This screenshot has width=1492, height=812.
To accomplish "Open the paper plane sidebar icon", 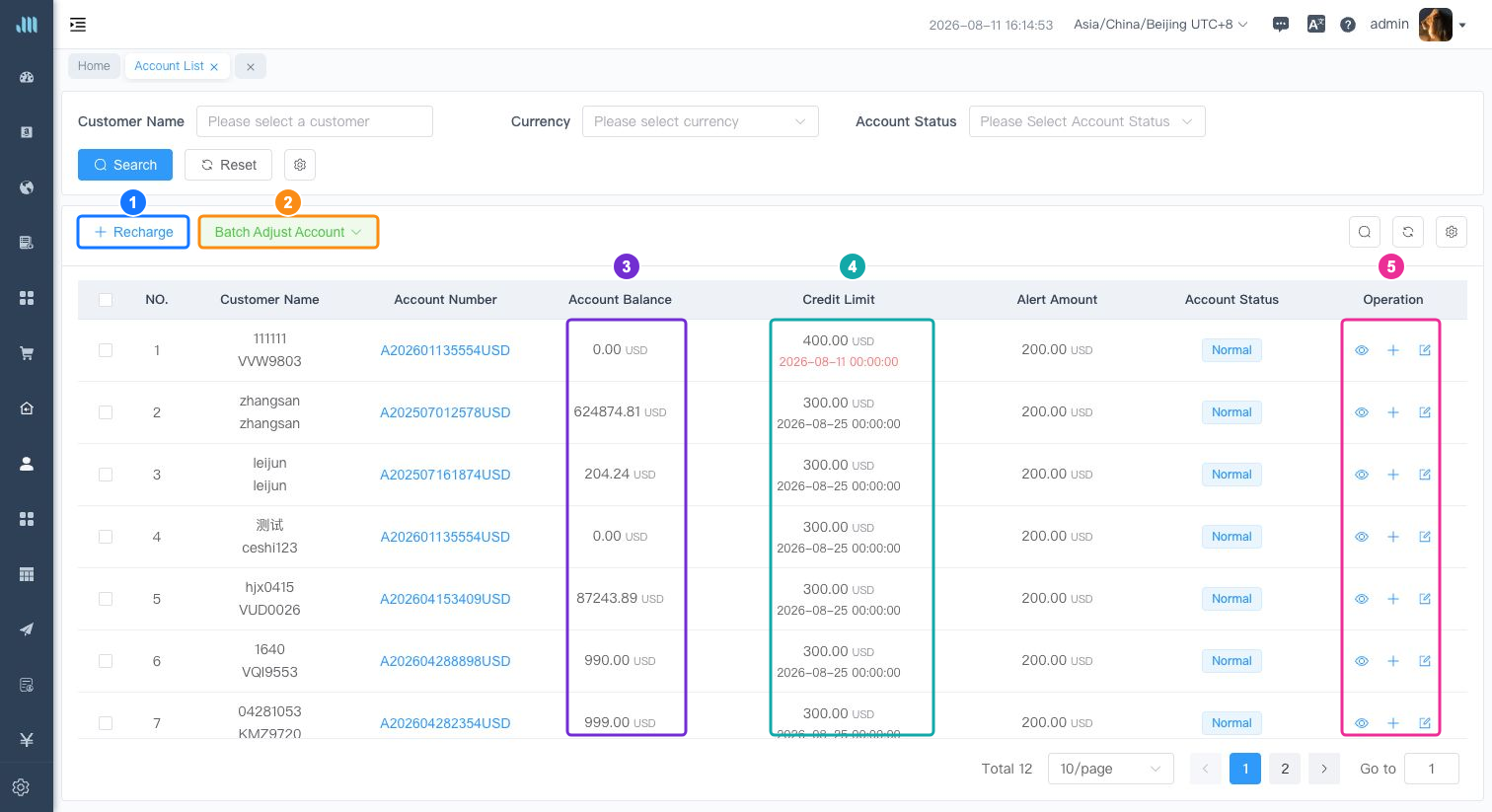I will 27,629.
